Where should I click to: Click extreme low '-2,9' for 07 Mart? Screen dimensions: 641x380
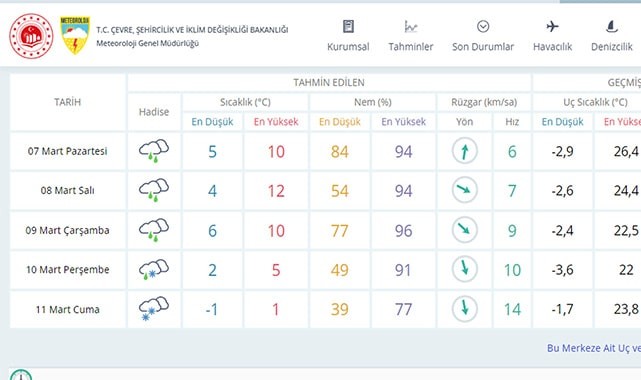coord(563,152)
